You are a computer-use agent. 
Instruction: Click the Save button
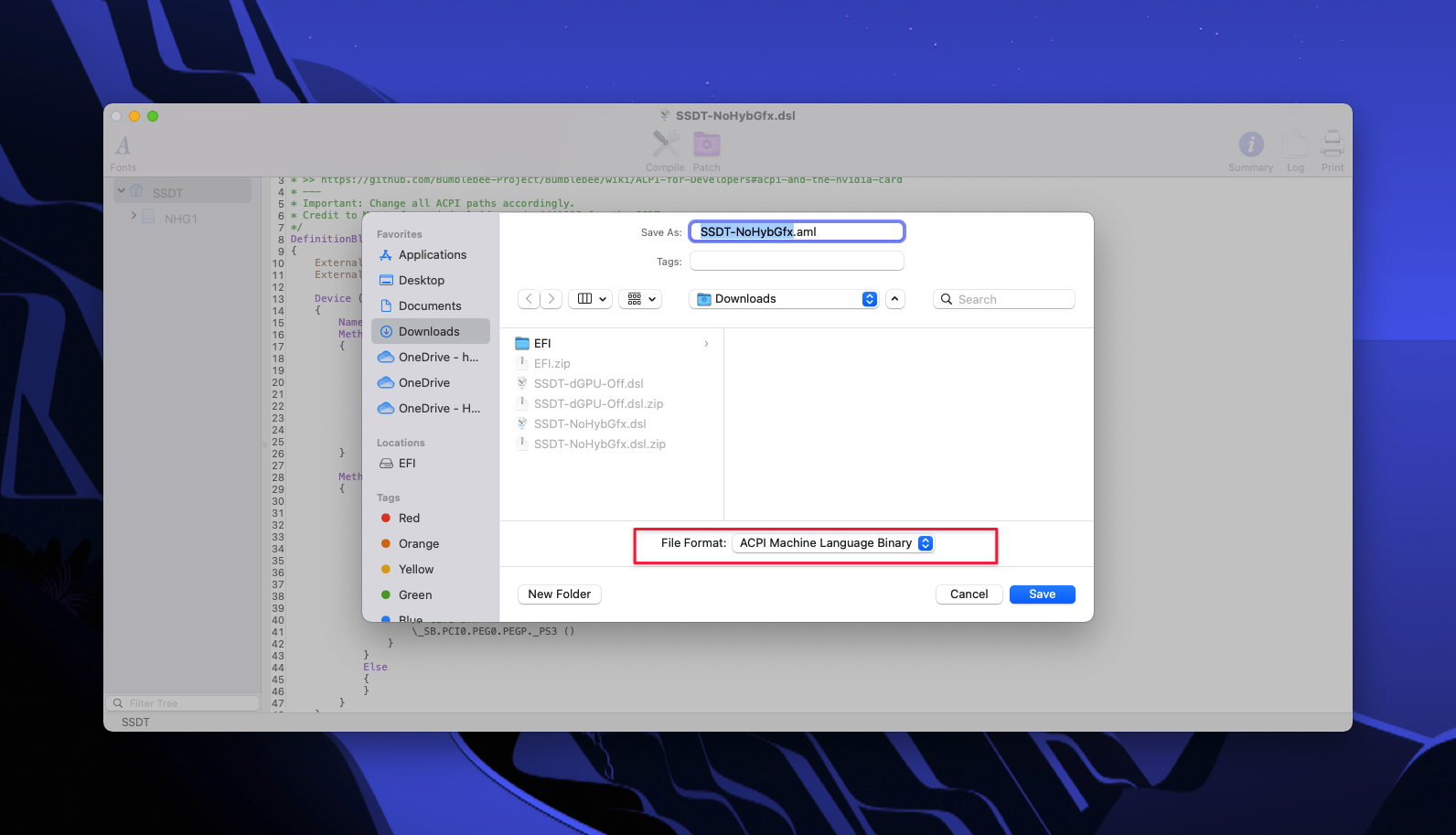coord(1042,594)
